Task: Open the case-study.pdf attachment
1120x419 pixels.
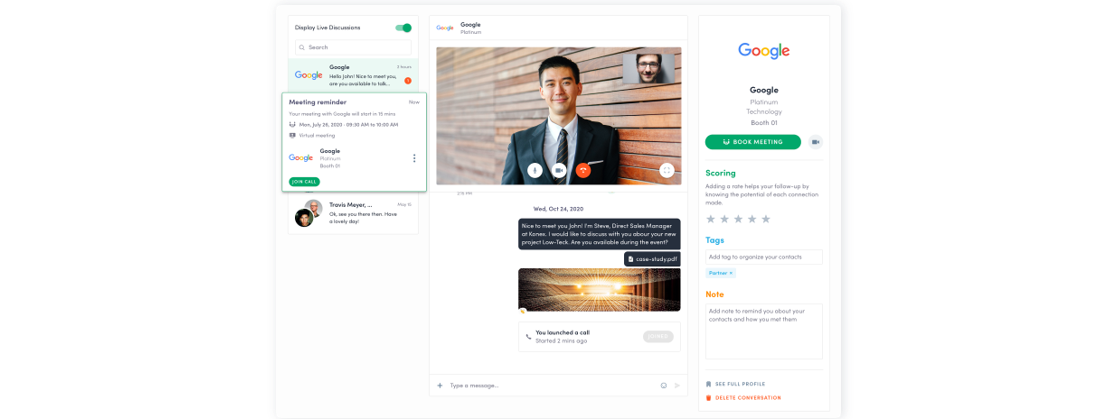Action: click(x=652, y=258)
